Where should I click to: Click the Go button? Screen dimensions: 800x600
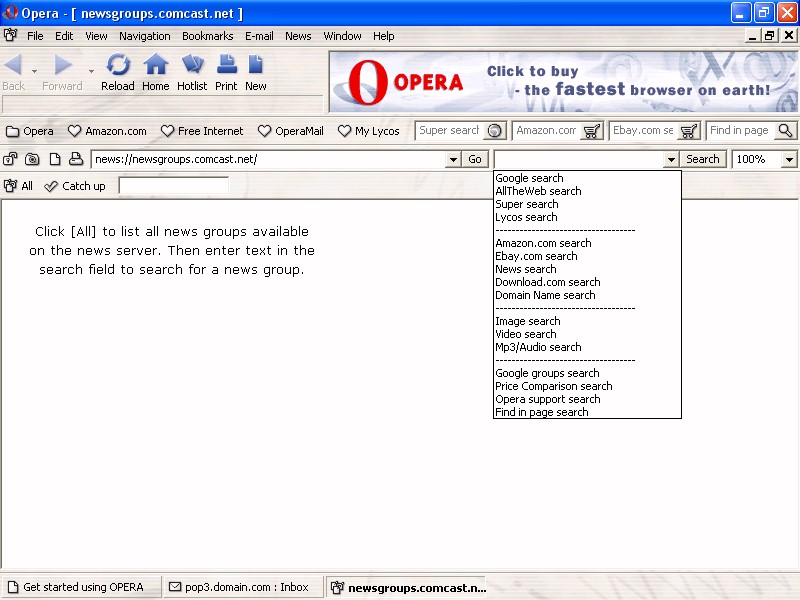coord(475,159)
